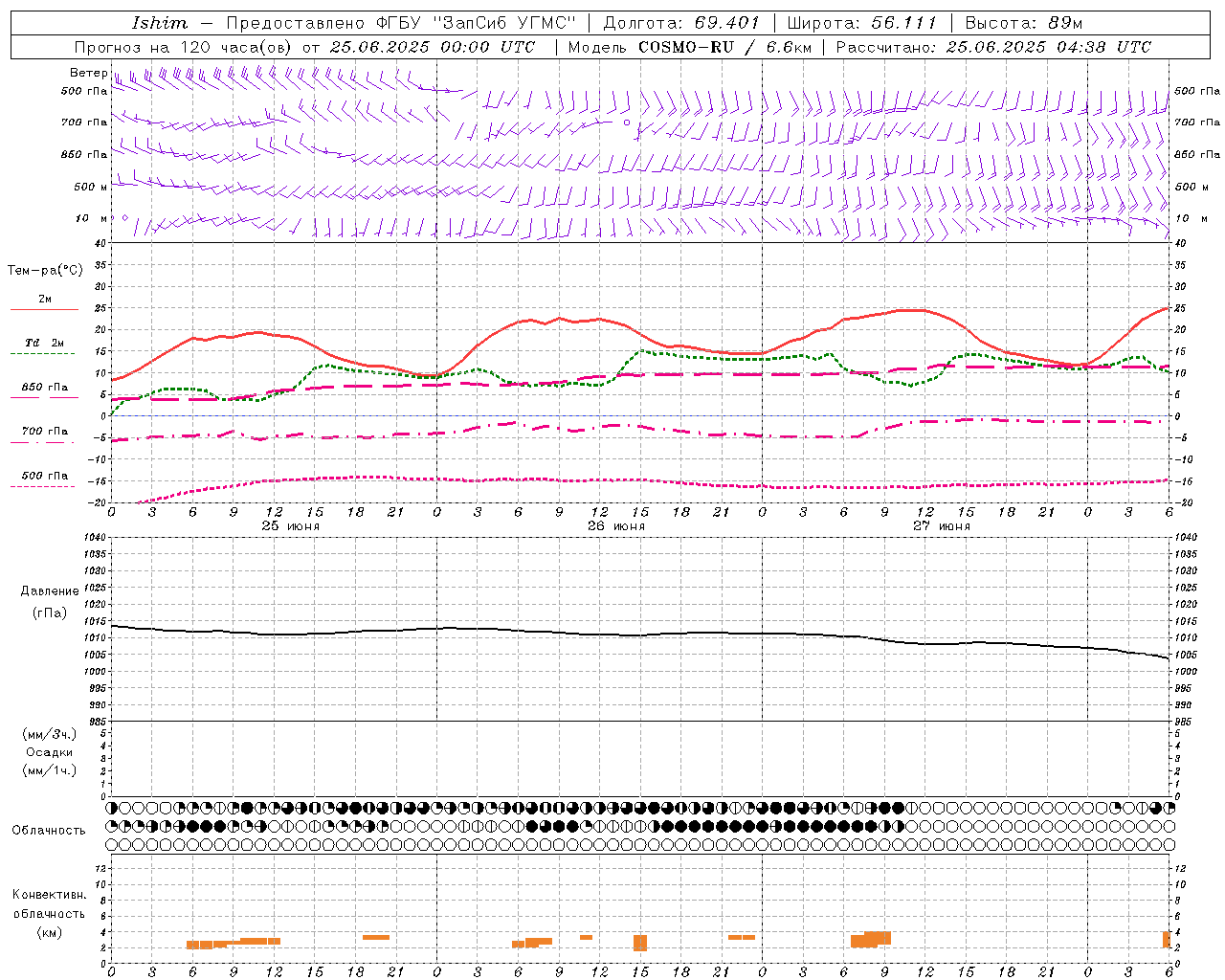Image resolution: width=1225 pixels, height=980 pixels.
Task: Click the "Ветер" wind panel label
Action: point(88,73)
